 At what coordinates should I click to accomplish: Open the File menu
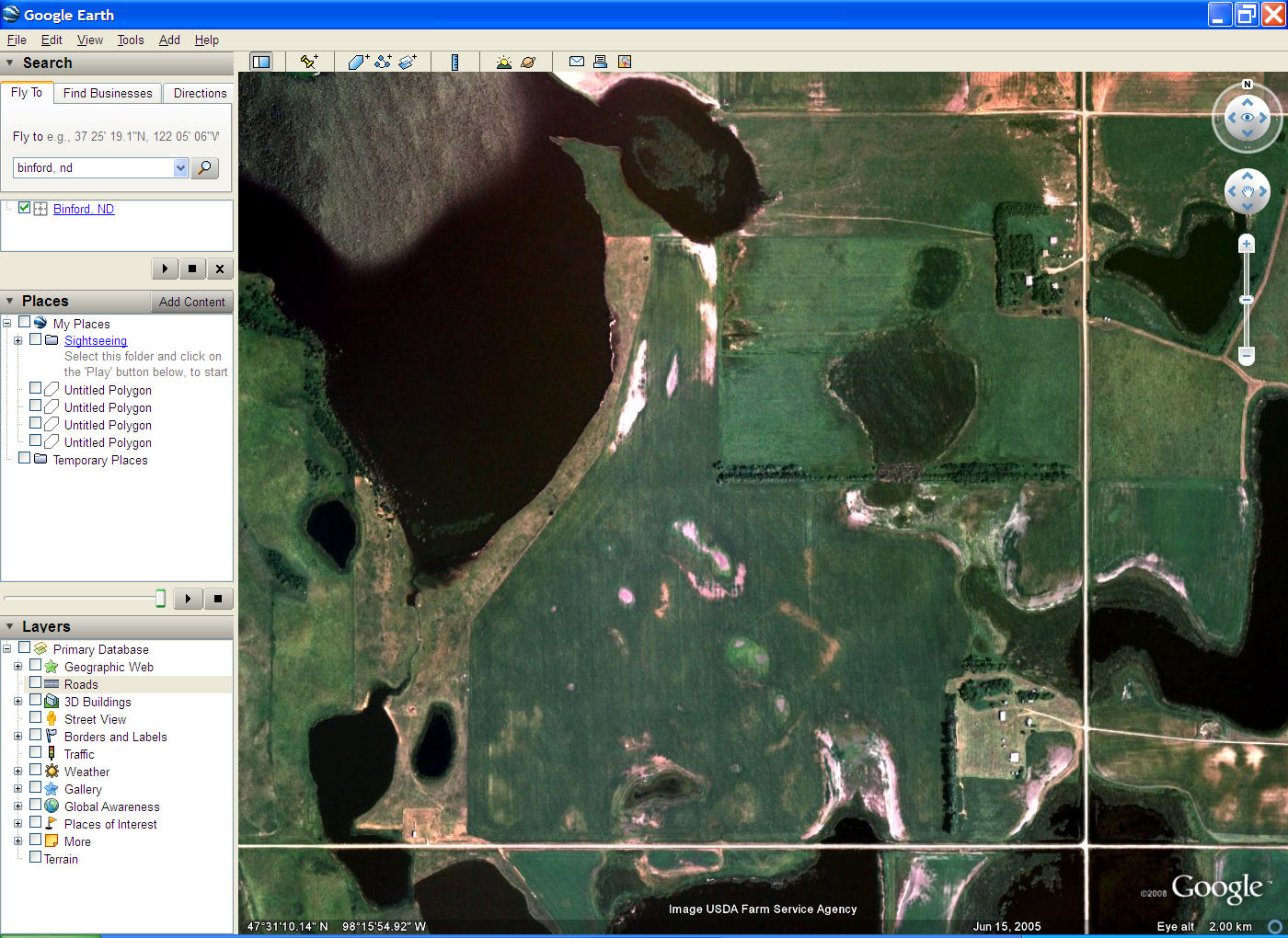17,40
